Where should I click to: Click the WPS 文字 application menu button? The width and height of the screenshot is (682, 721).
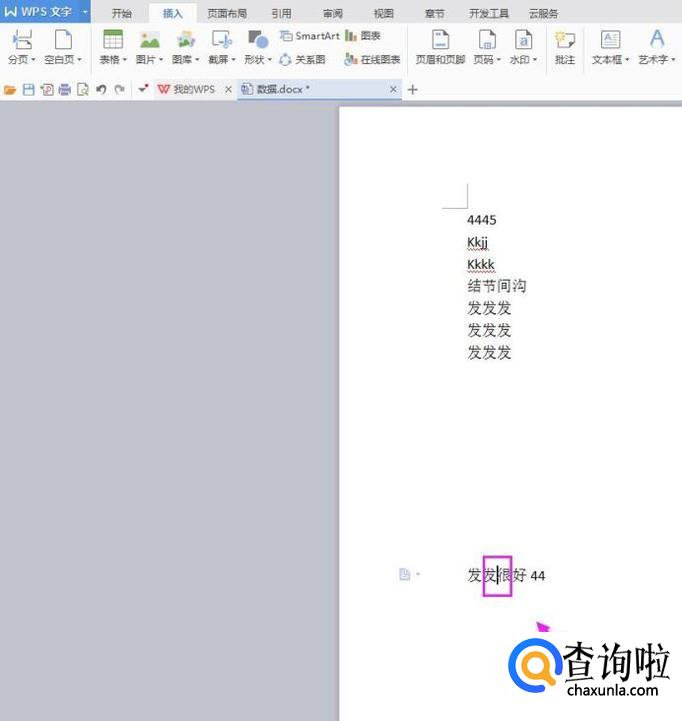(39, 12)
